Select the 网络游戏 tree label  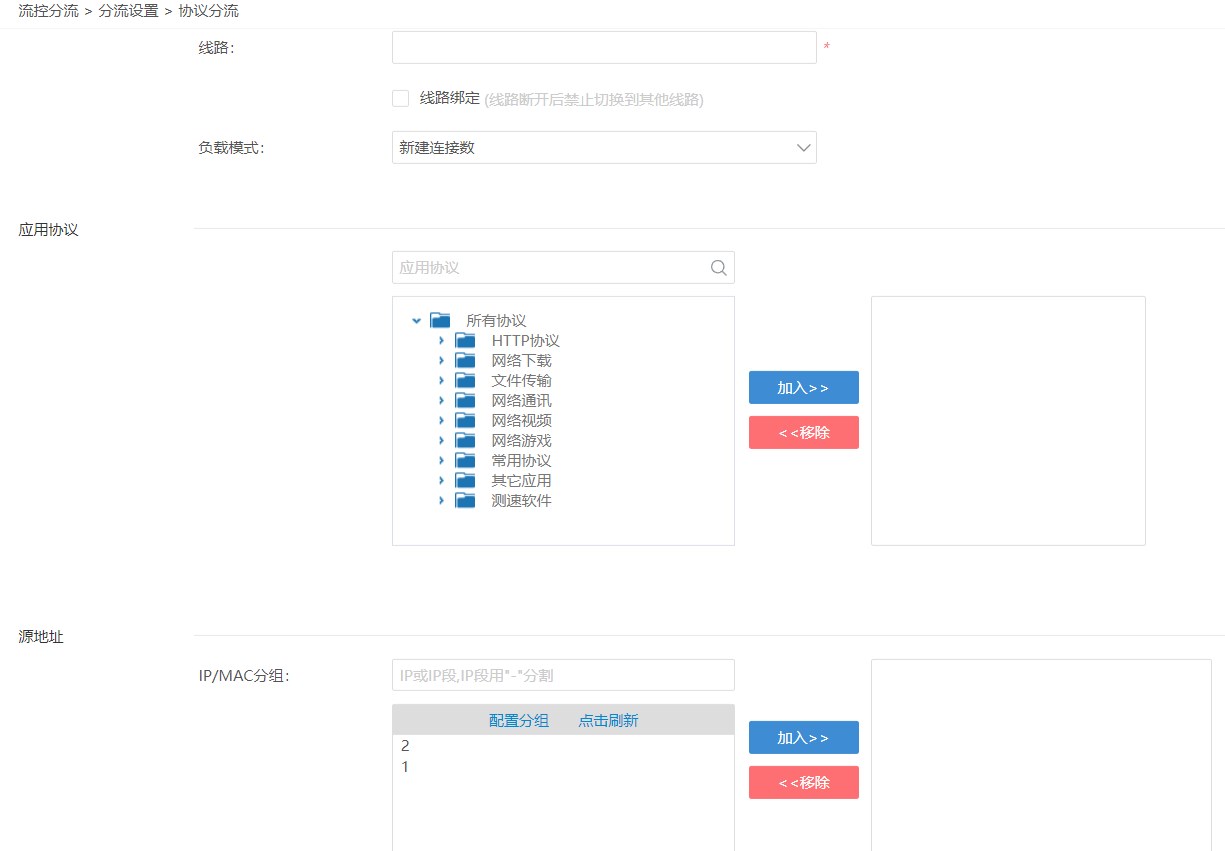pyautogui.click(x=521, y=441)
